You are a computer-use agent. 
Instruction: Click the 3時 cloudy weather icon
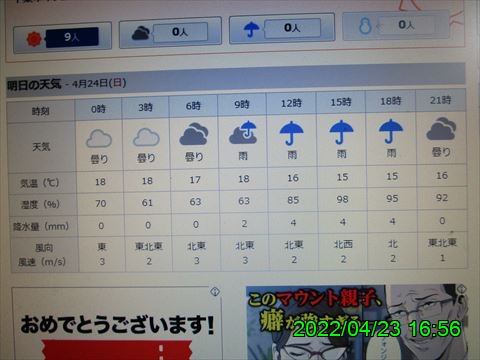[146, 137]
